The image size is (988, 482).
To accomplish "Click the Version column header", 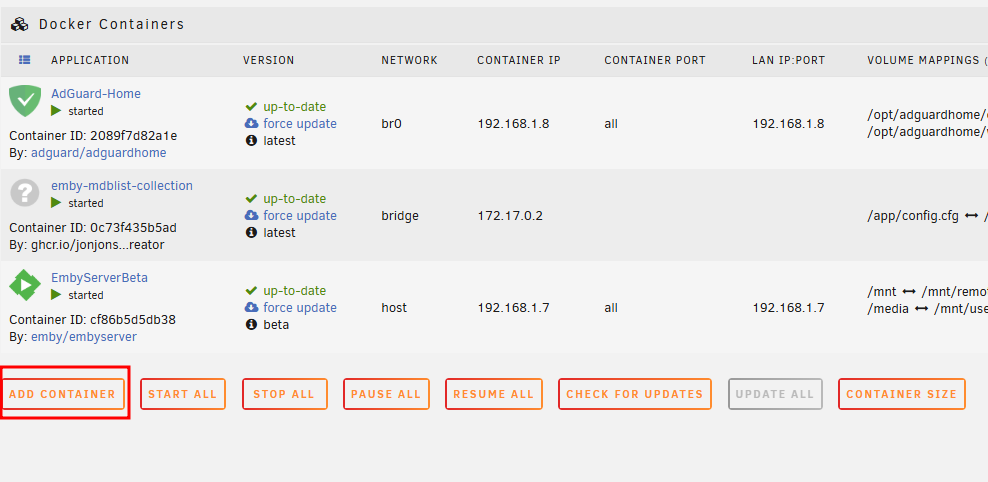I will point(269,60).
